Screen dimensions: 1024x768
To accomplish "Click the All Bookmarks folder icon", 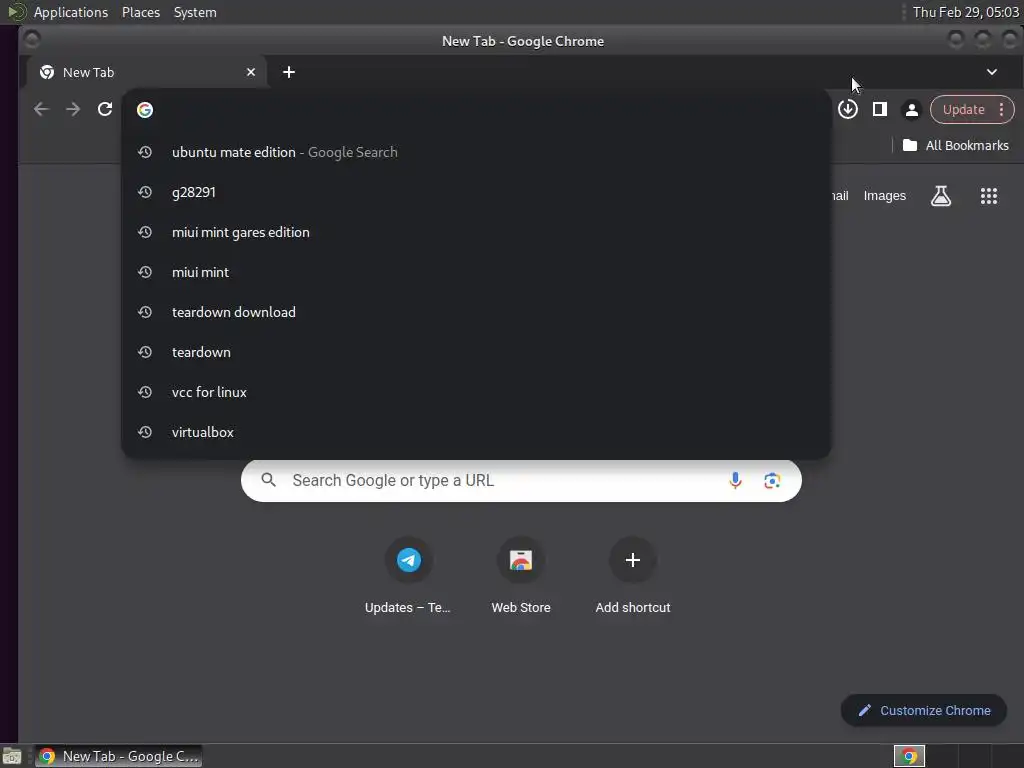I will click(910, 145).
